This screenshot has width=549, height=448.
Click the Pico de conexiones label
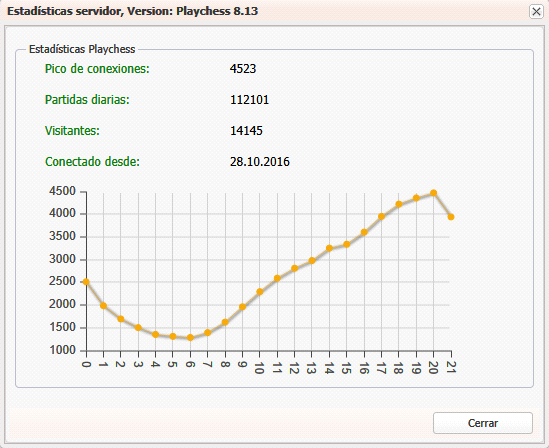tap(97, 69)
